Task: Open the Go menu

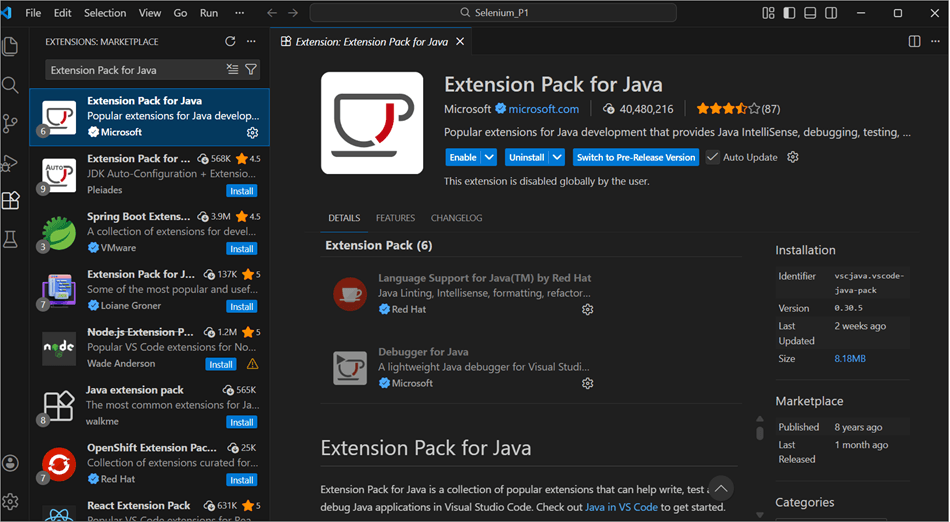Action: 181,13
